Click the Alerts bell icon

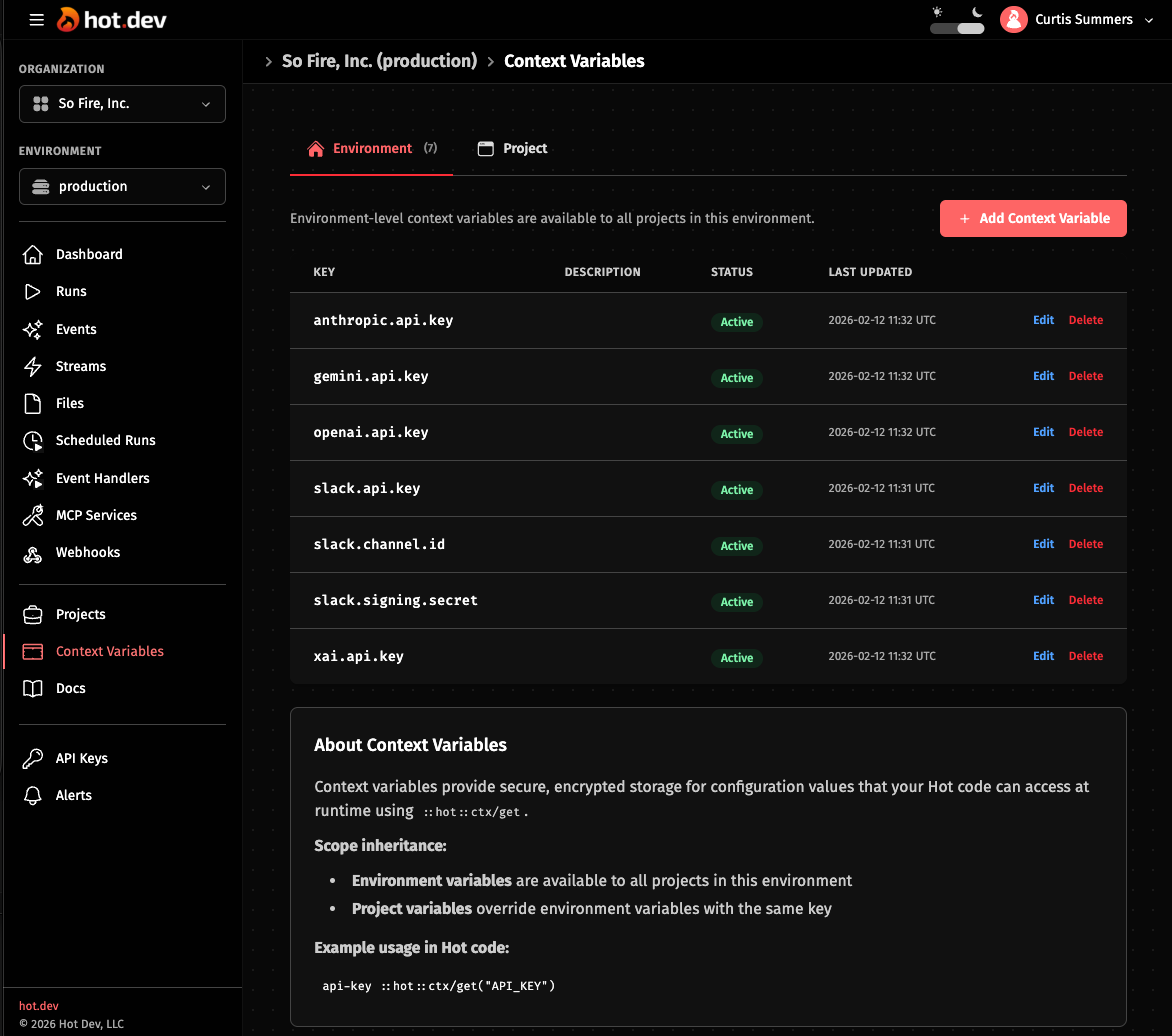point(33,796)
